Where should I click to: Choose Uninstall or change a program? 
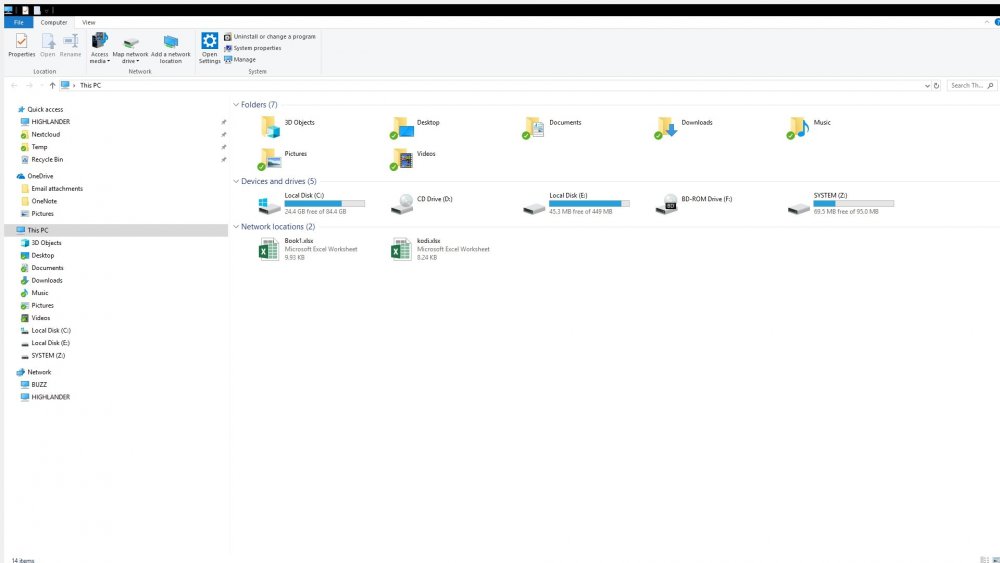click(x=270, y=37)
